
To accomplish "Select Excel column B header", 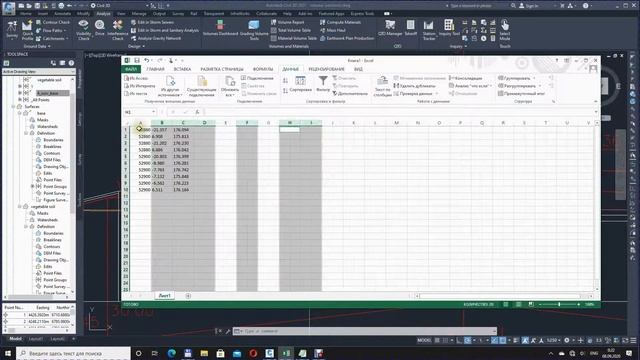I will (x=162, y=122).
